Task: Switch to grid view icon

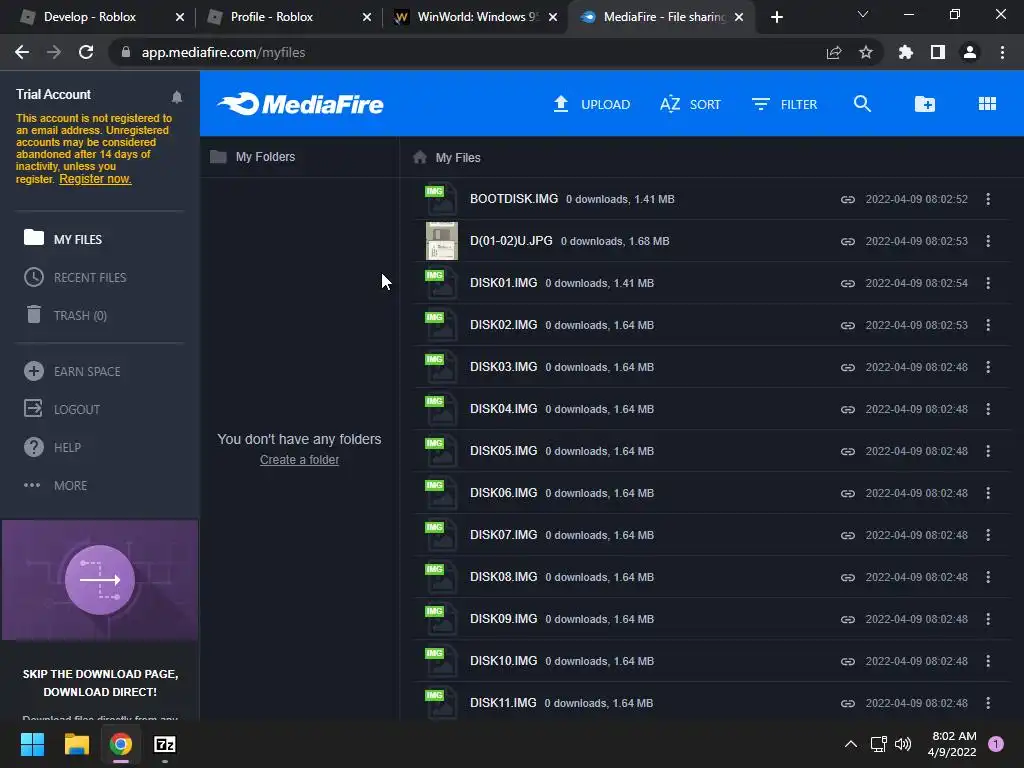Action: pyautogui.click(x=987, y=104)
